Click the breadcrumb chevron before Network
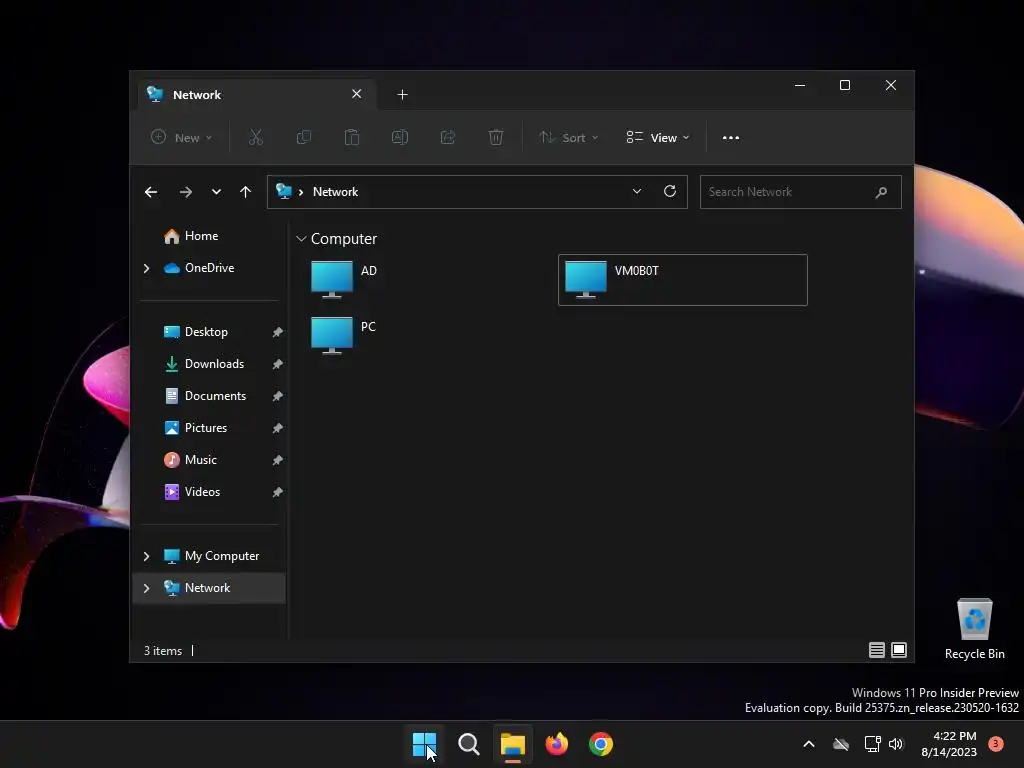The width and height of the screenshot is (1024, 768). (301, 192)
